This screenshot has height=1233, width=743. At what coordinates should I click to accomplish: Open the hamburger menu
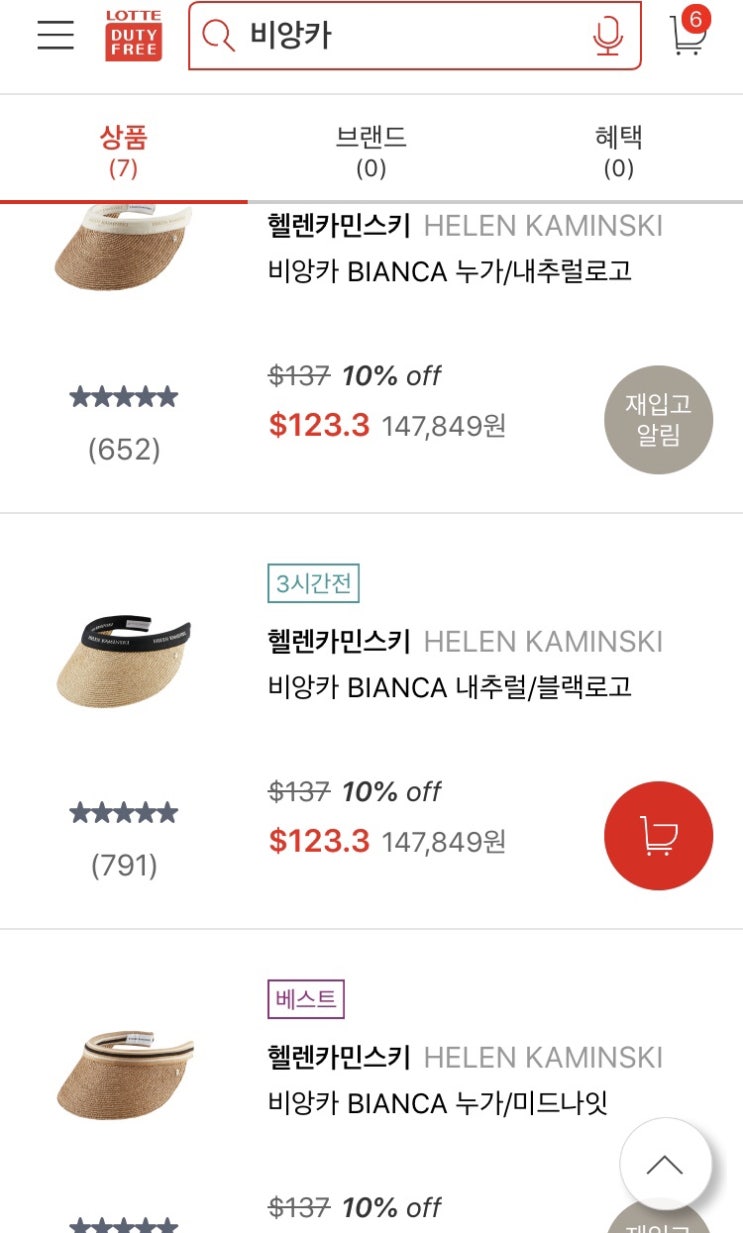coord(56,35)
